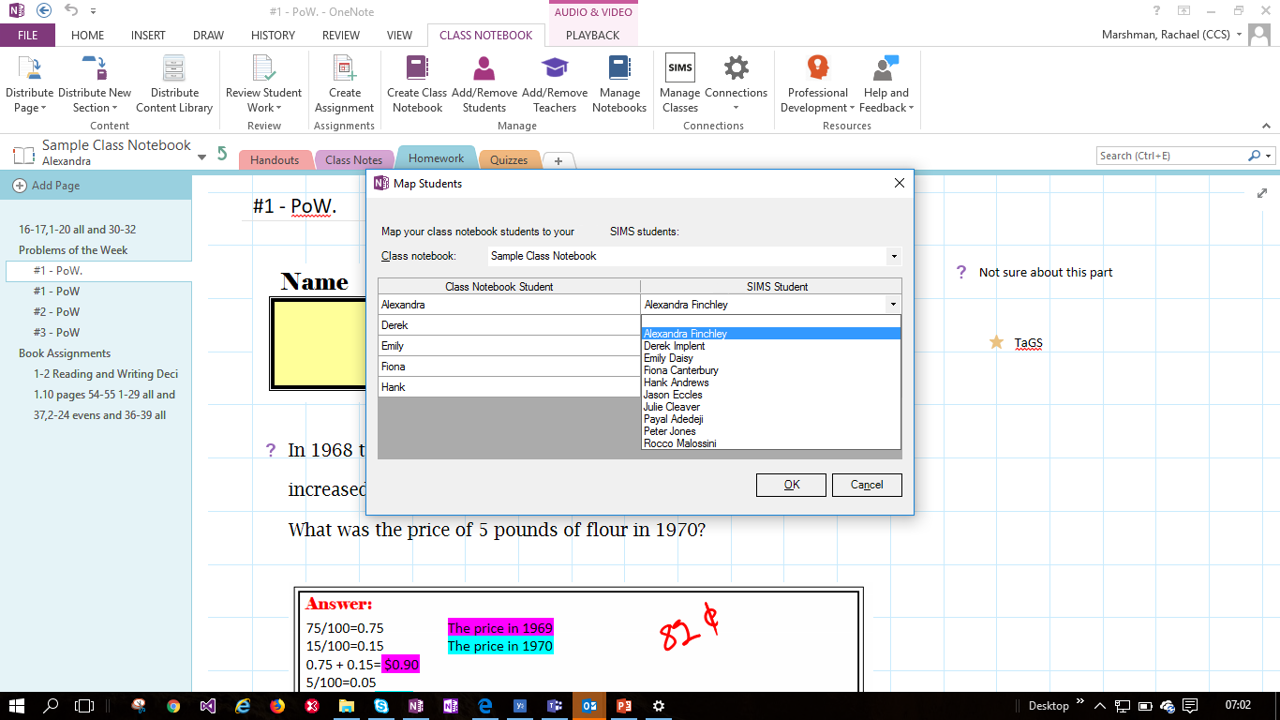Open the Class Notes section tab
Screen dimensions: 1280x720
coord(354,160)
